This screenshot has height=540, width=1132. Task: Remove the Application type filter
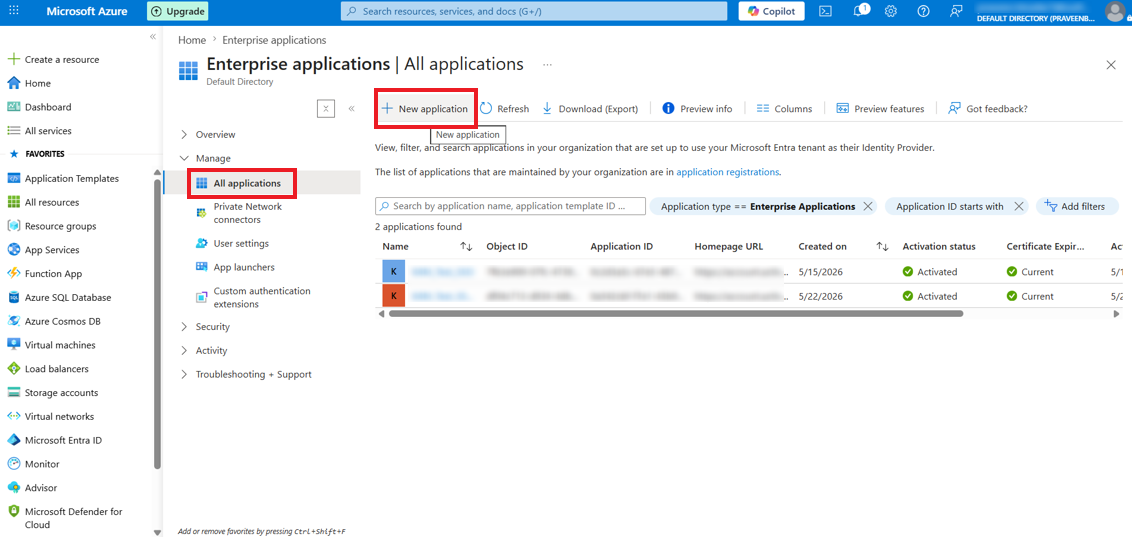click(x=868, y=206)
